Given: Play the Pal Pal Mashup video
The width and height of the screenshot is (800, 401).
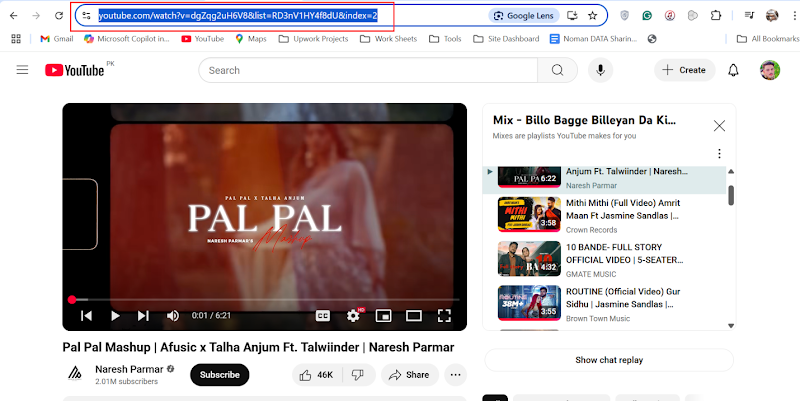Looking at the screenshot, I should tap(115, 316).
